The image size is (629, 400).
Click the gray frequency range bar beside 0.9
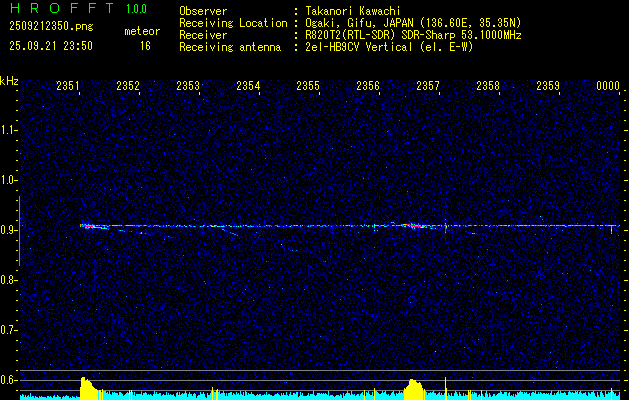point(19,231)
